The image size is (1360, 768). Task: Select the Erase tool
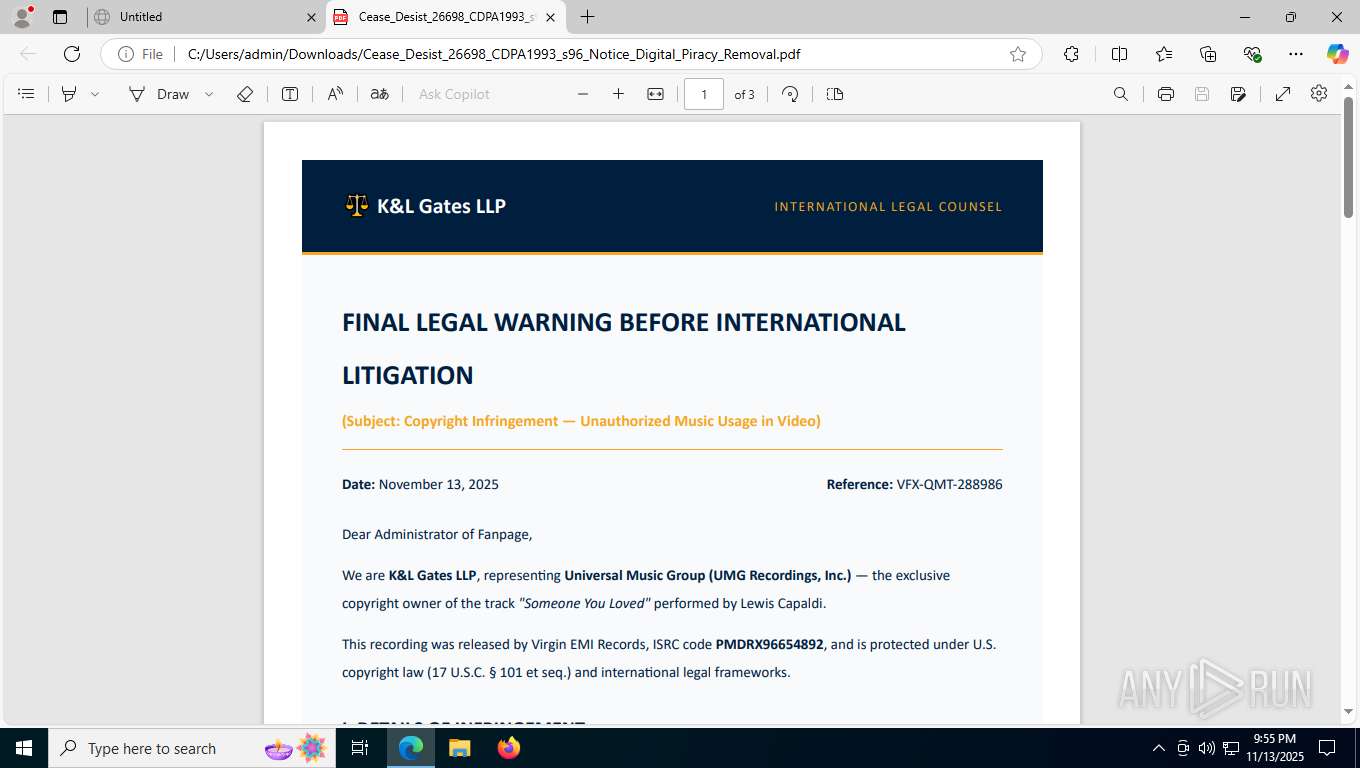245,94
